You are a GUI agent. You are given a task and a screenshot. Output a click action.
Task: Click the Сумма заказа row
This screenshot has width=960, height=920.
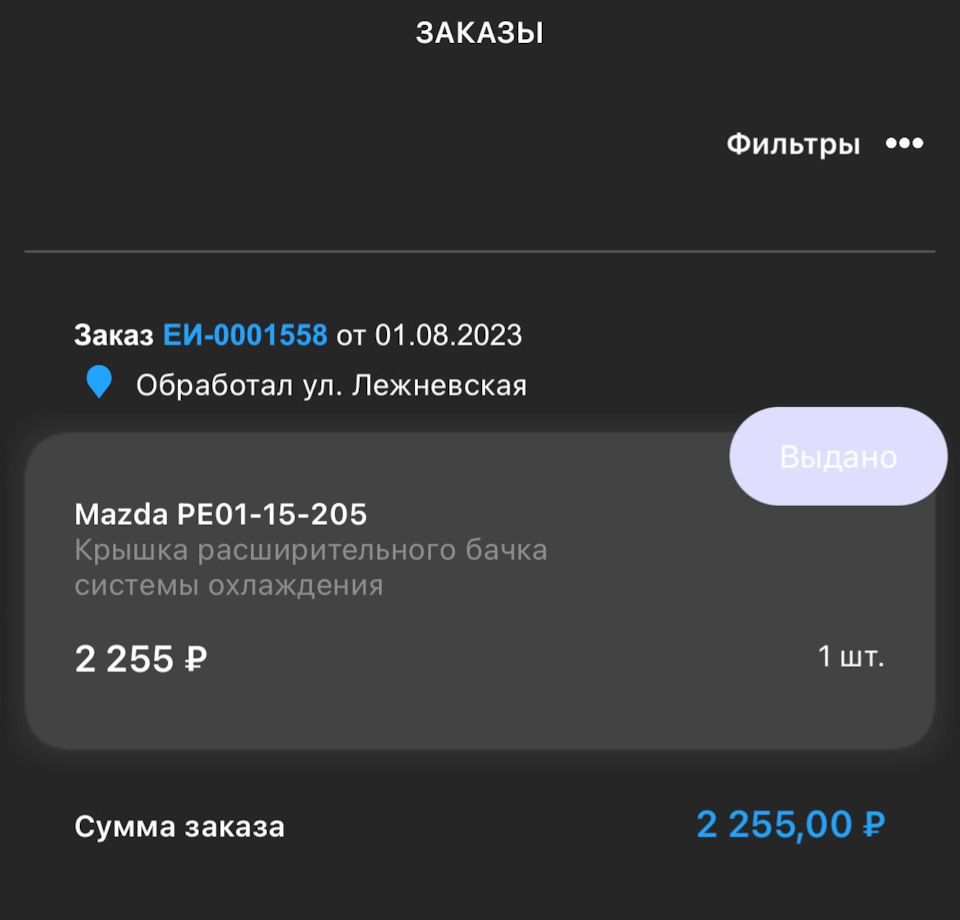[178, 826]
